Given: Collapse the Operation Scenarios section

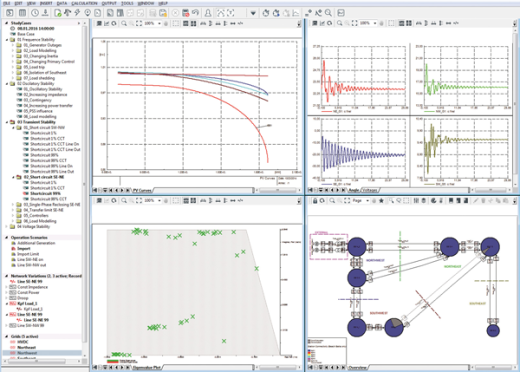Looking at the screenshot, I should [x=7, y=238].
